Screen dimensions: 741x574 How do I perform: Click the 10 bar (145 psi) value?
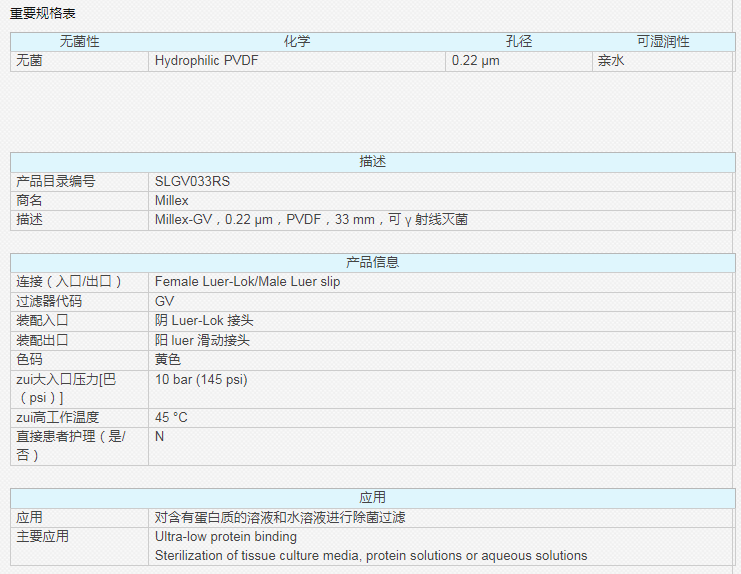201,379
